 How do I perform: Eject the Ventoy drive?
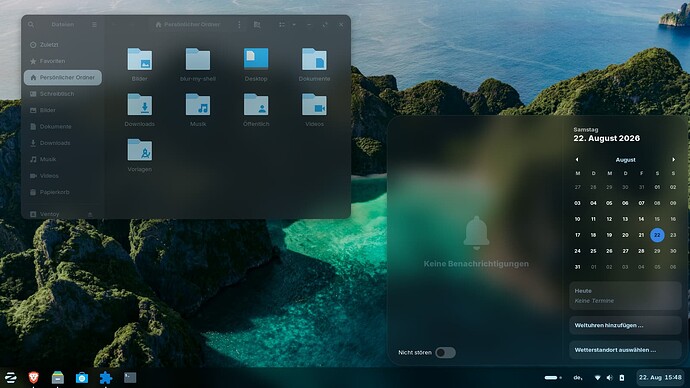(90, 214)
